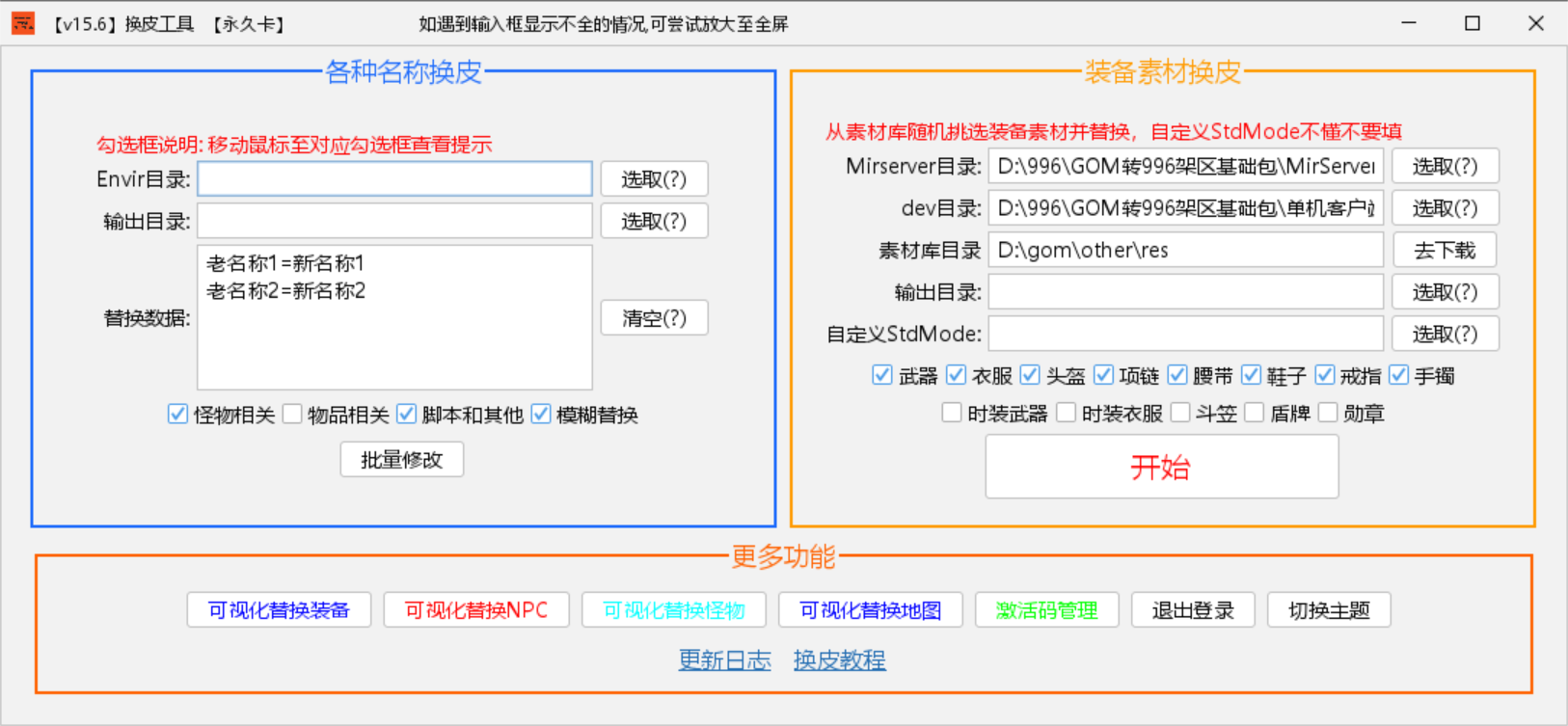Toggle the 模糊替换 checkbox
This screenshot has width=1568, height=726.
541,414
